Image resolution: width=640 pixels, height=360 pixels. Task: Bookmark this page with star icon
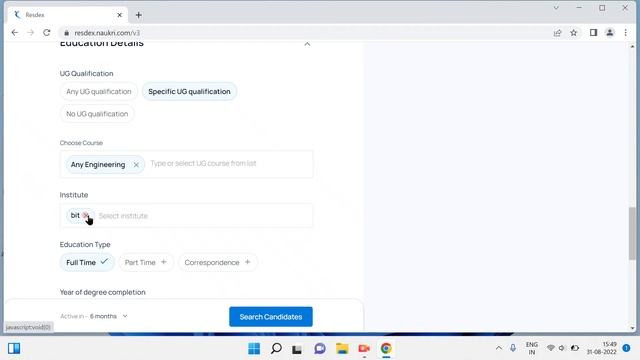[573, 33]
